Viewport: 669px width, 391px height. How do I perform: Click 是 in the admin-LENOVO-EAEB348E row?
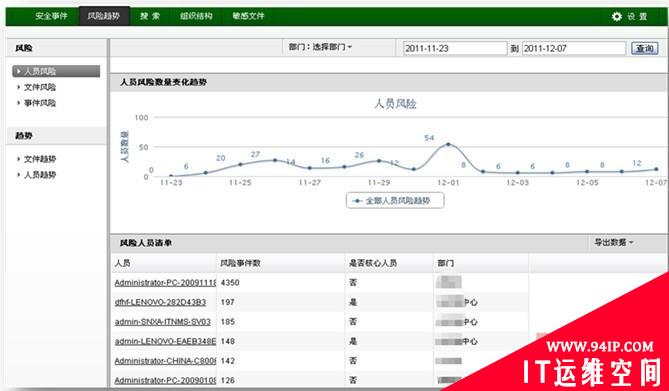[352, 341]
